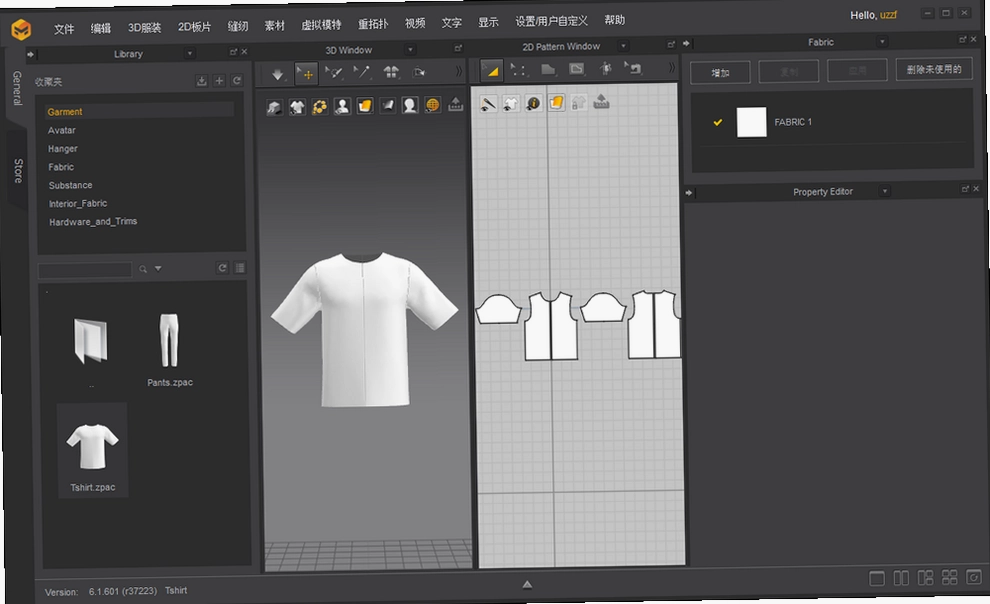
Task: Toggle needle seamline display in 2D window
Action: pyautogui.click(x=488, y=104)
